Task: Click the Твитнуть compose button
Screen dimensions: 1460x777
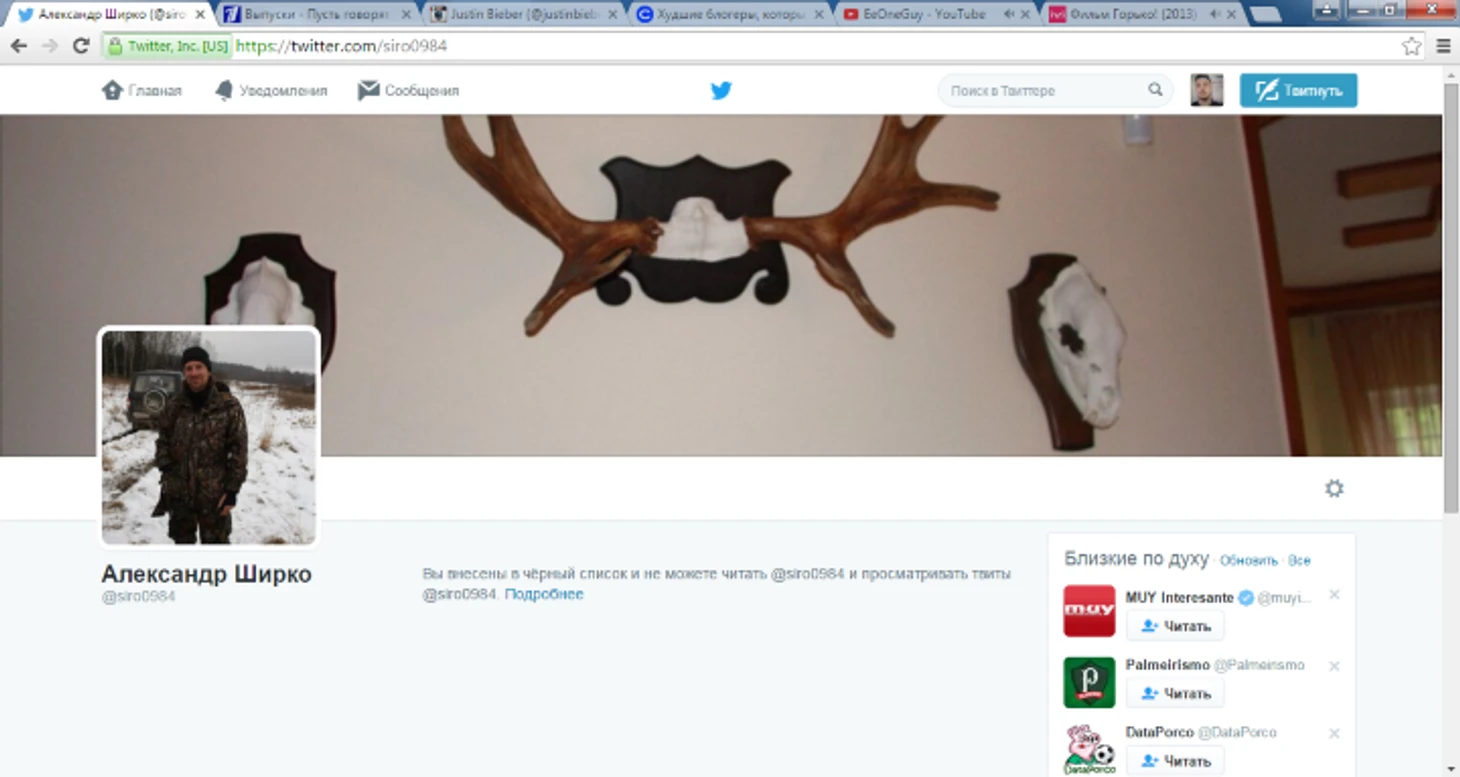Action: [1298, 90]
